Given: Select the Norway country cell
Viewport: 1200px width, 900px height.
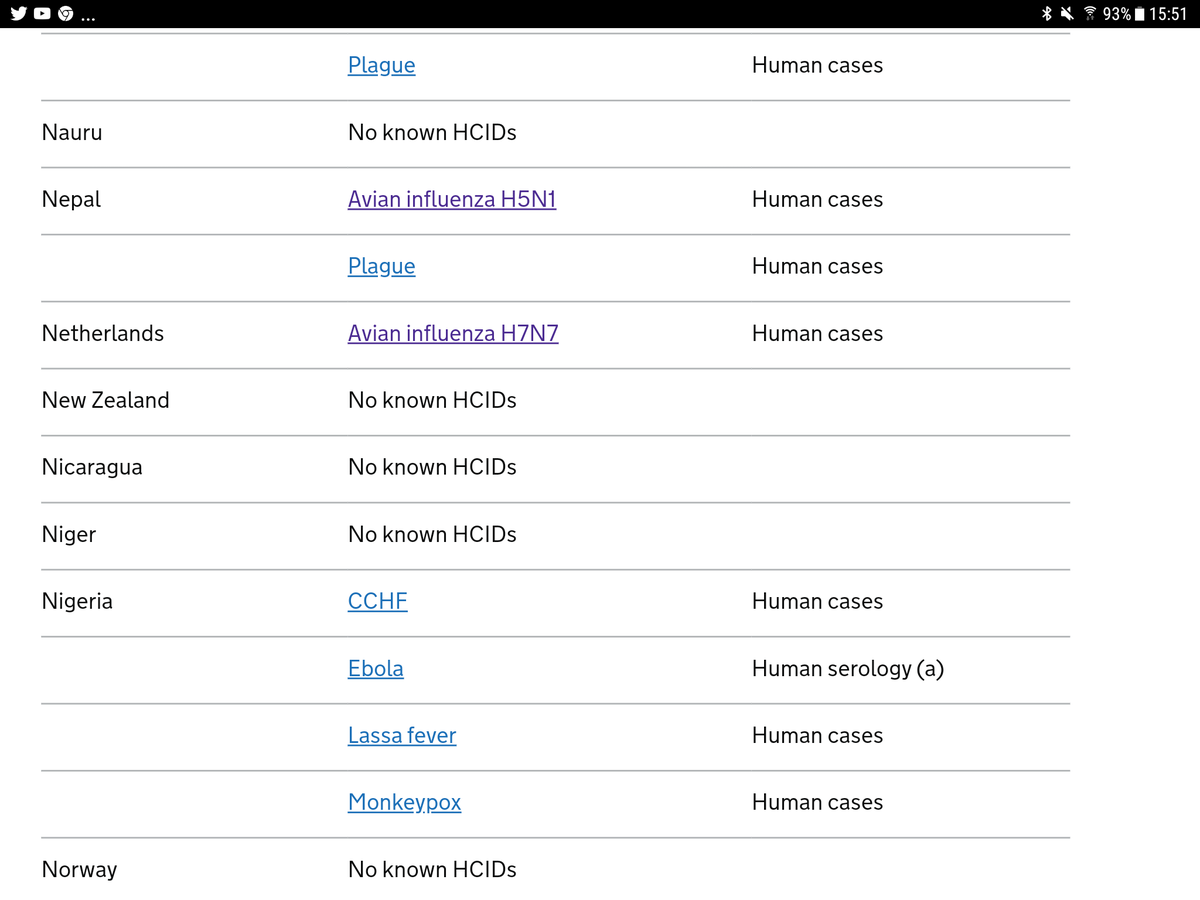Looking at the screenshot, I should point(79,869).
